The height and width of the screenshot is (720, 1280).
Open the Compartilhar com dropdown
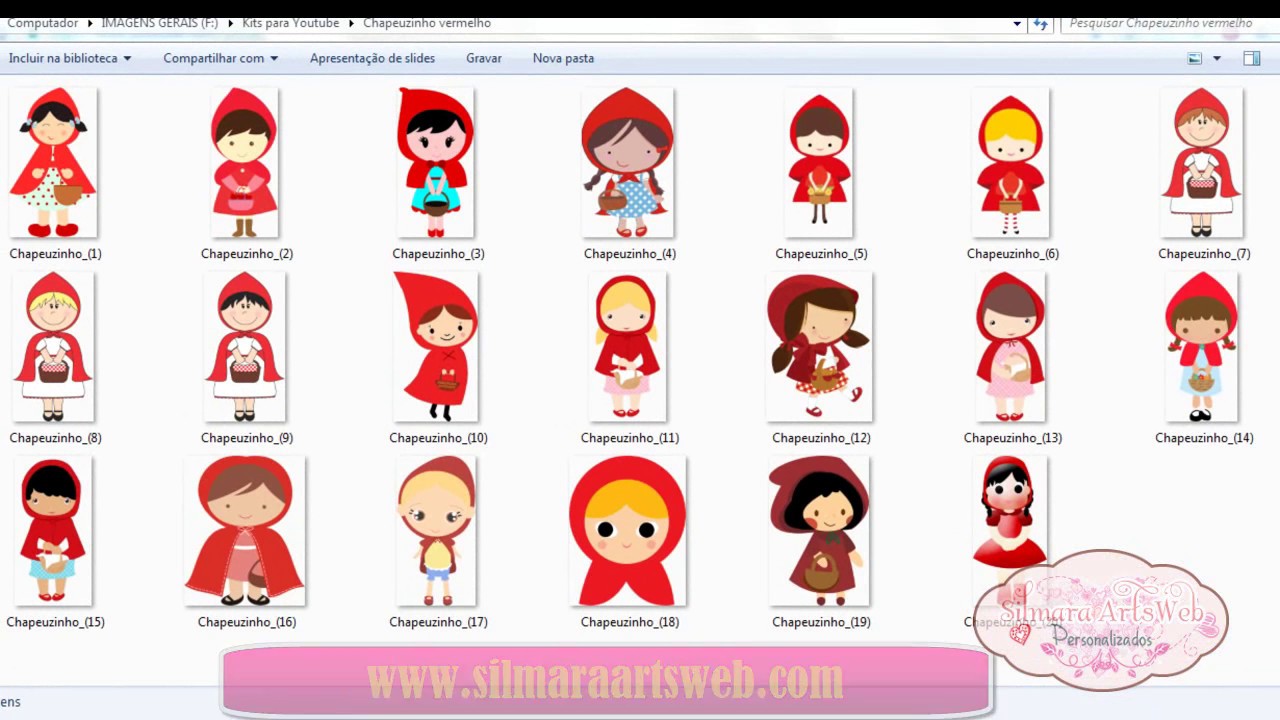(x=221, y=58)
